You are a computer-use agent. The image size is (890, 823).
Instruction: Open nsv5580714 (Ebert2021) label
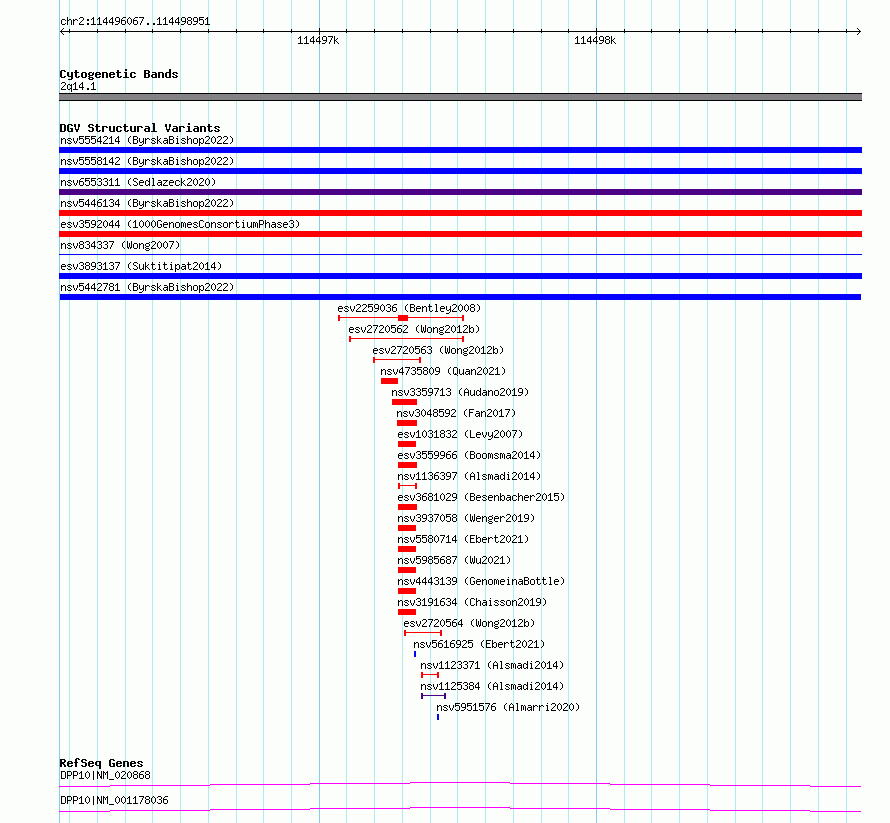[463, 539]
